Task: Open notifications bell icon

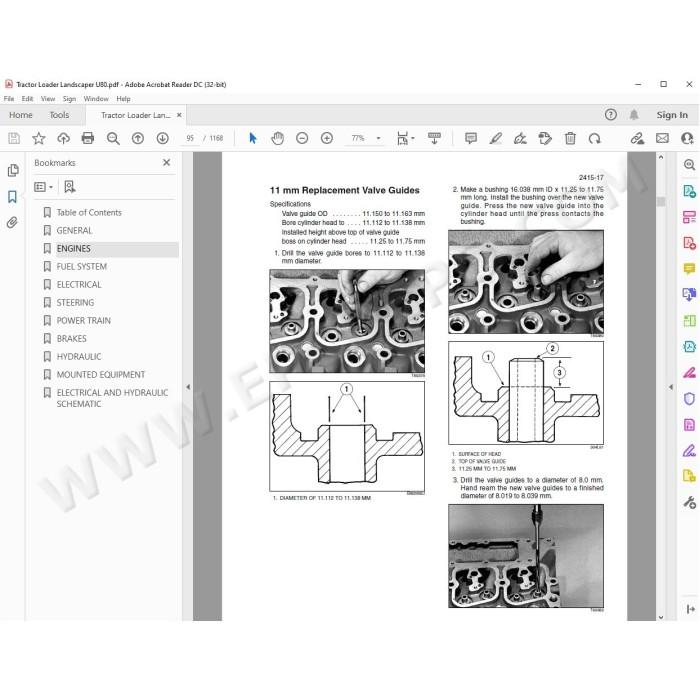Action: (x=634, y=115)
